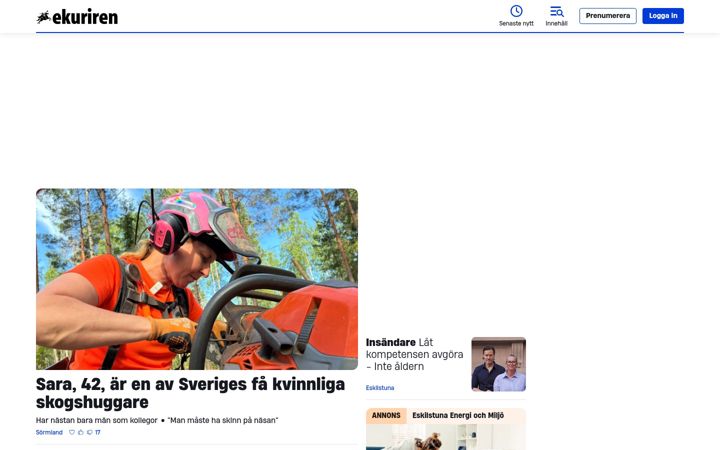This screenshot has width=720, height=450.
Task: Open comments bubble icon under Sara article
Action: click(90, 432)
